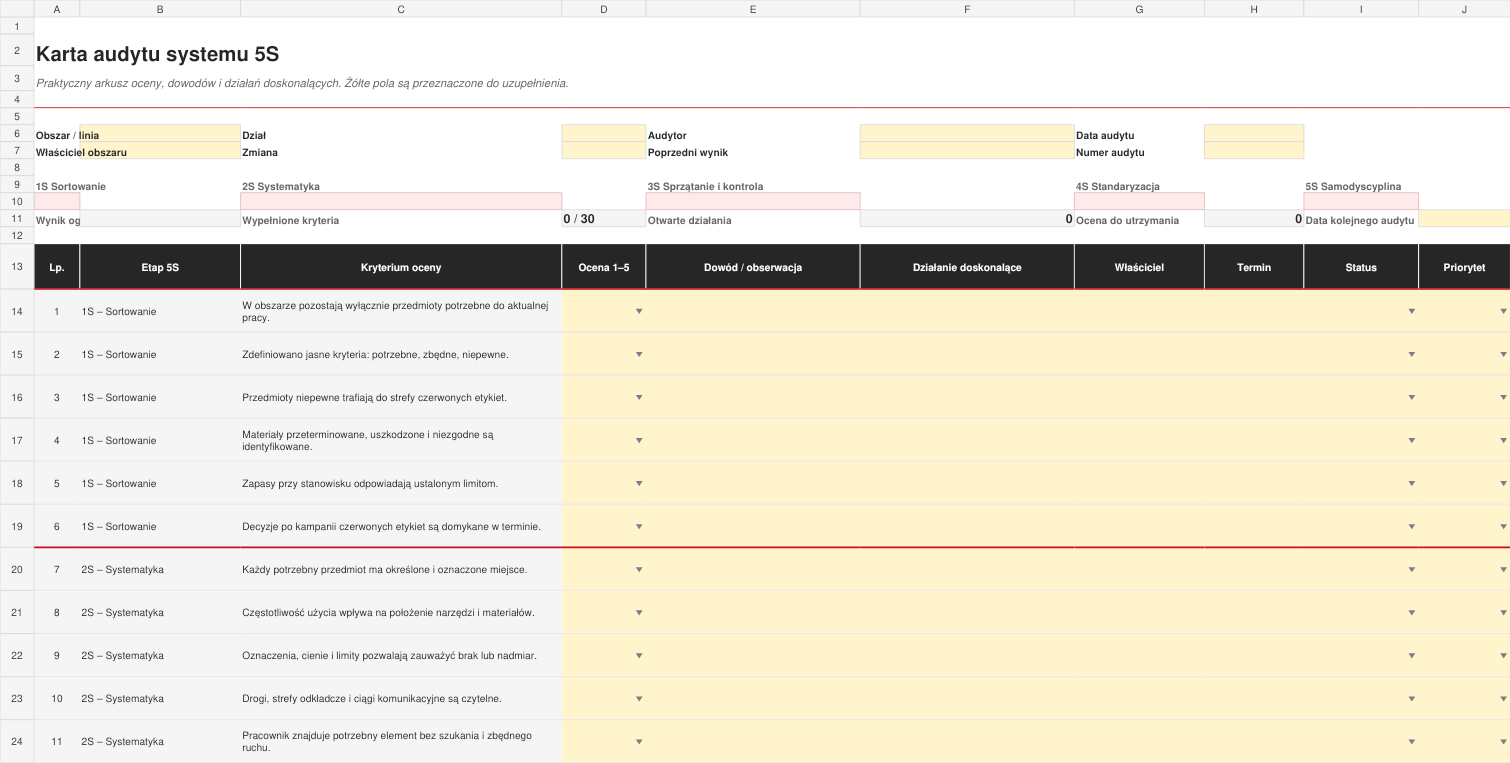Click the Data audytu input field
The width and height of the screenshot is (1510, 763).
click(1254, 134)
